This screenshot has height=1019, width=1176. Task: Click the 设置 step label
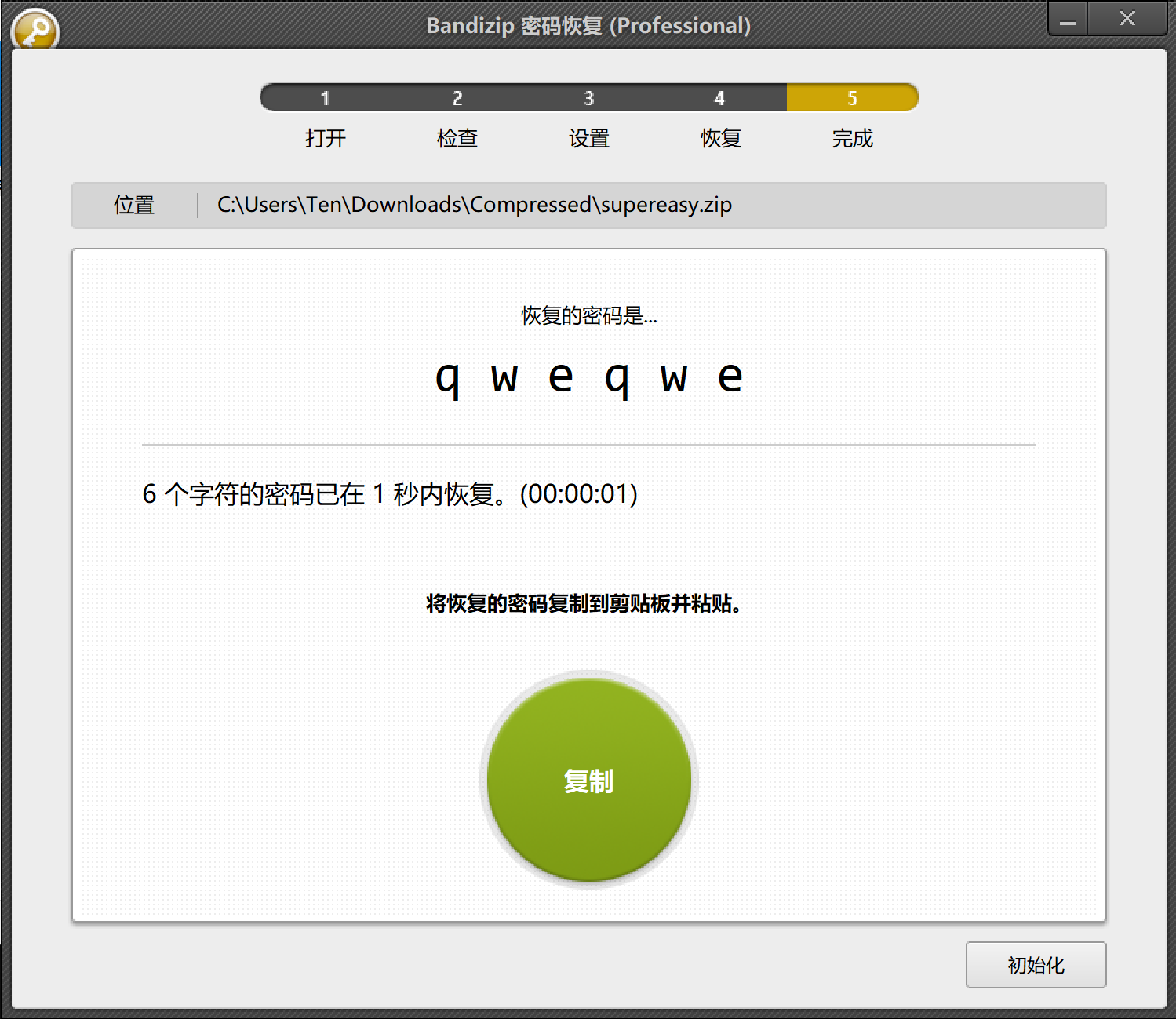coord(589,139)
